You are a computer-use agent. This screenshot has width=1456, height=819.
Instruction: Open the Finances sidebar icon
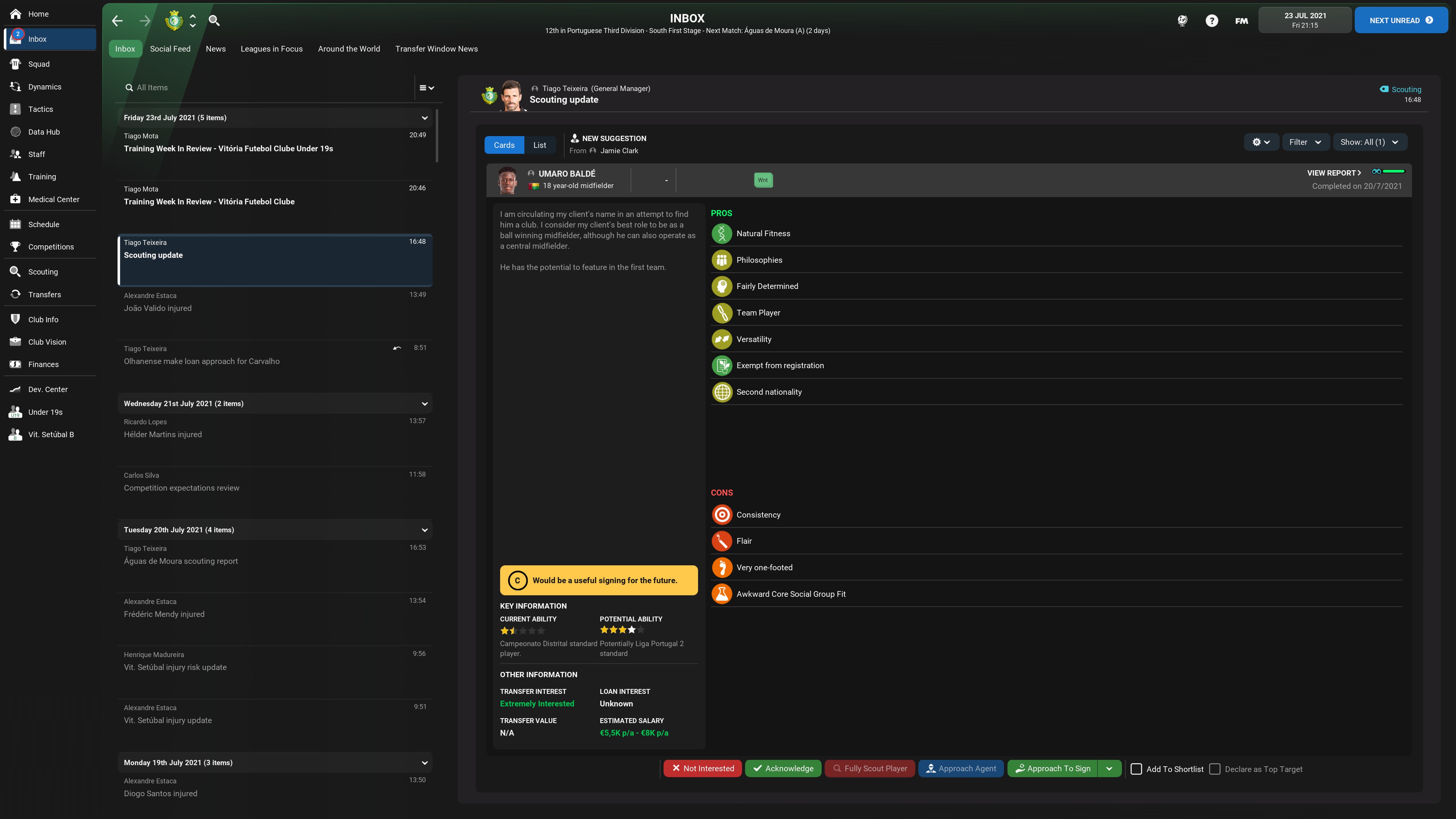click(15, 364)
